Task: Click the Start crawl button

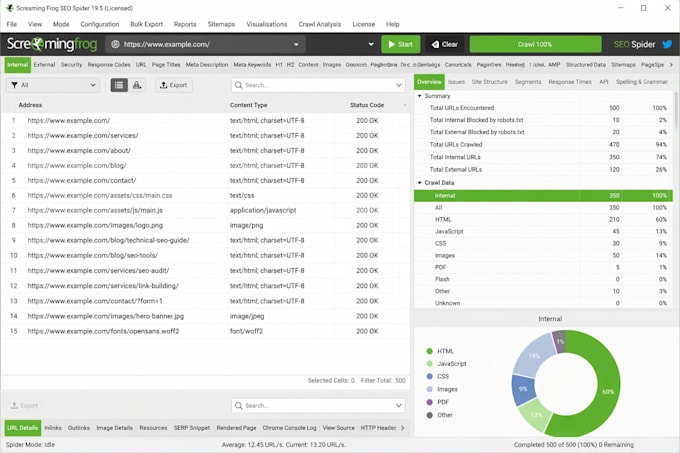Action: [x=401, y=44]
